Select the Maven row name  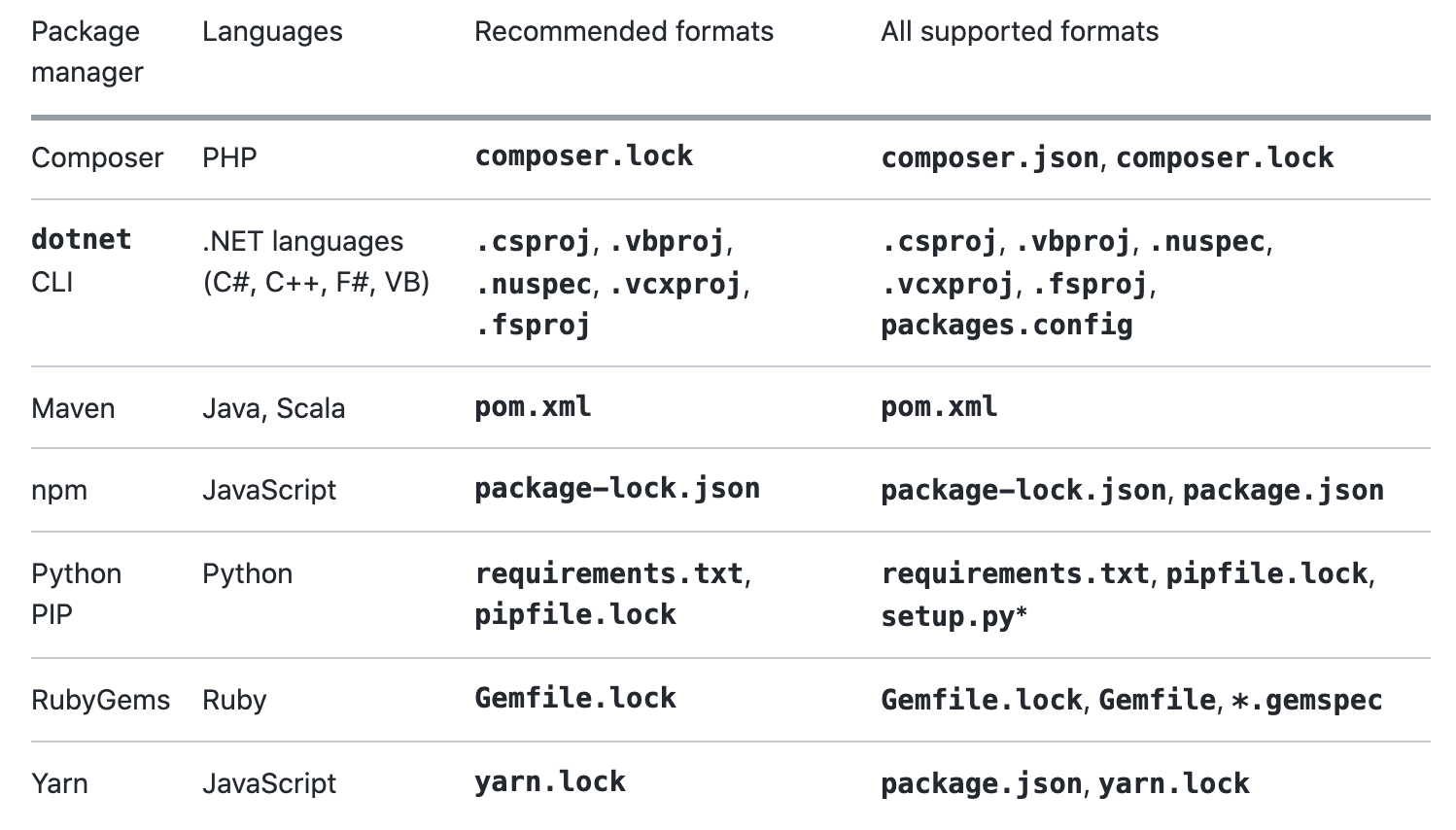click(x=73, y=408)
